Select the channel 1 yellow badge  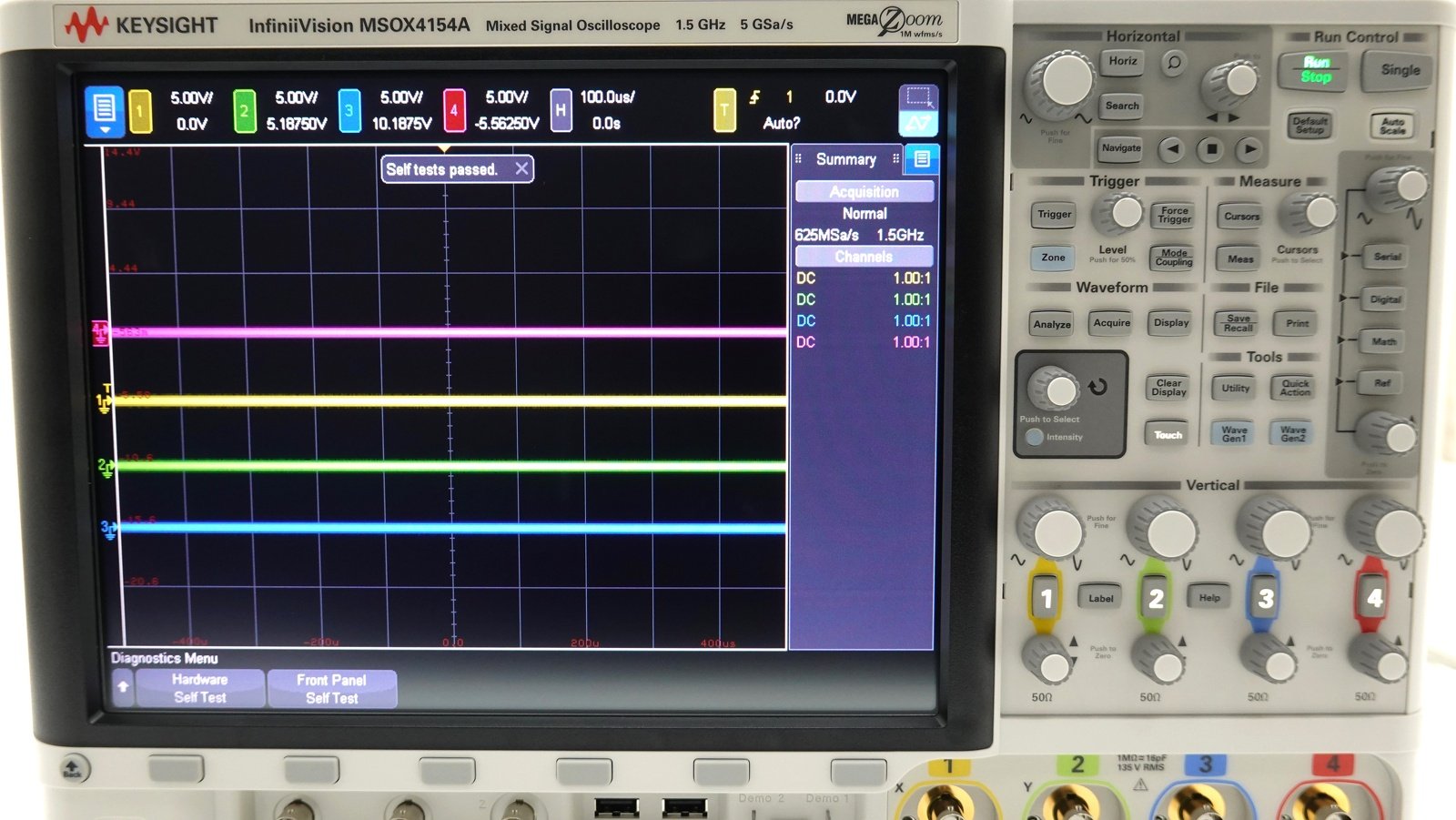point(140,111)
